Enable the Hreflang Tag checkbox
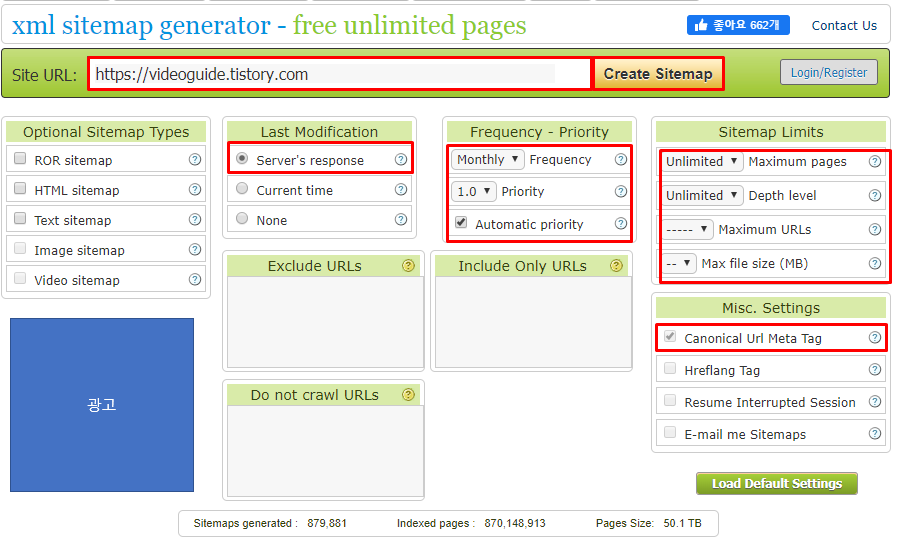The image size is (902, 549). pos(670,368)
